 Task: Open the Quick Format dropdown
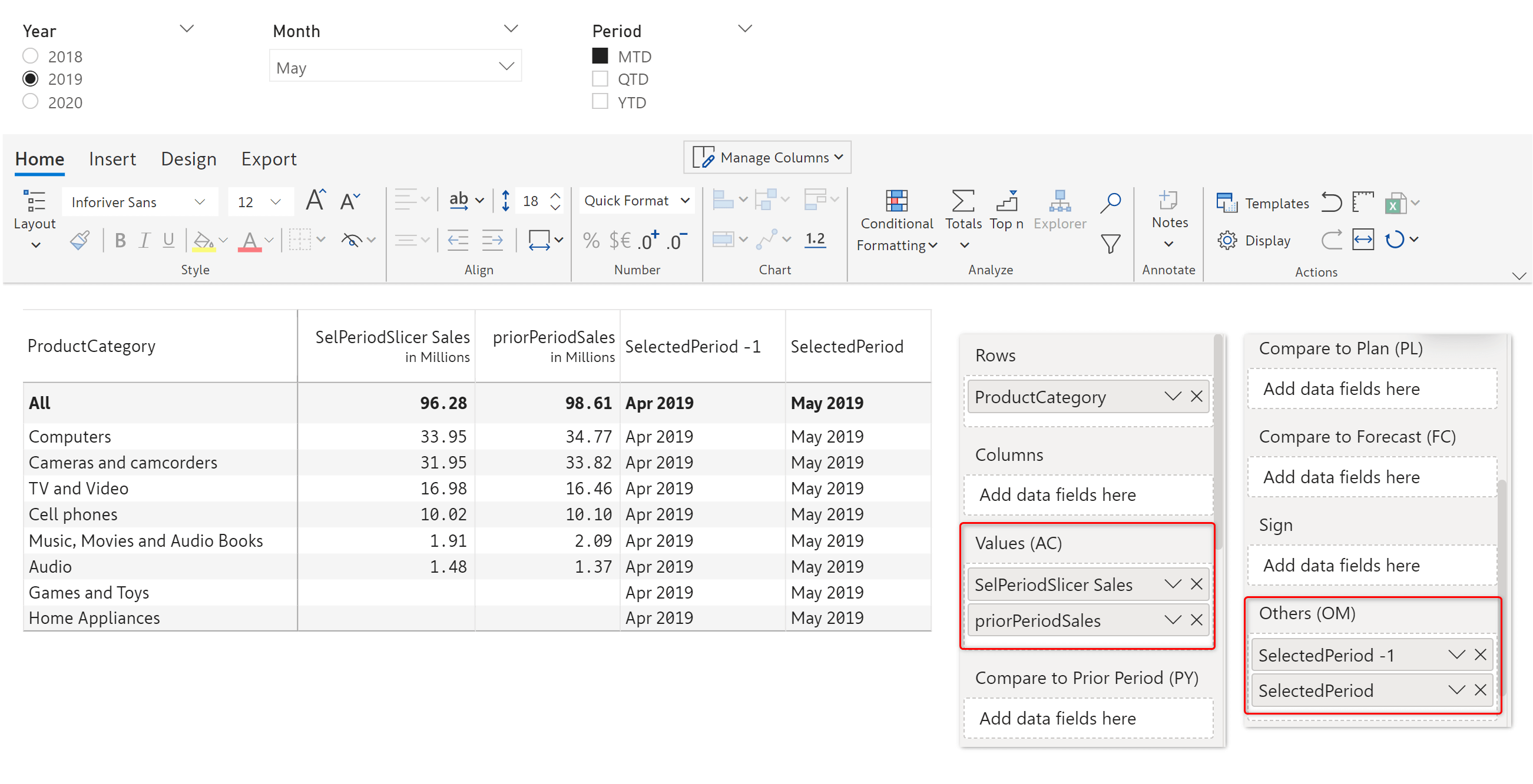click(636, 201)
